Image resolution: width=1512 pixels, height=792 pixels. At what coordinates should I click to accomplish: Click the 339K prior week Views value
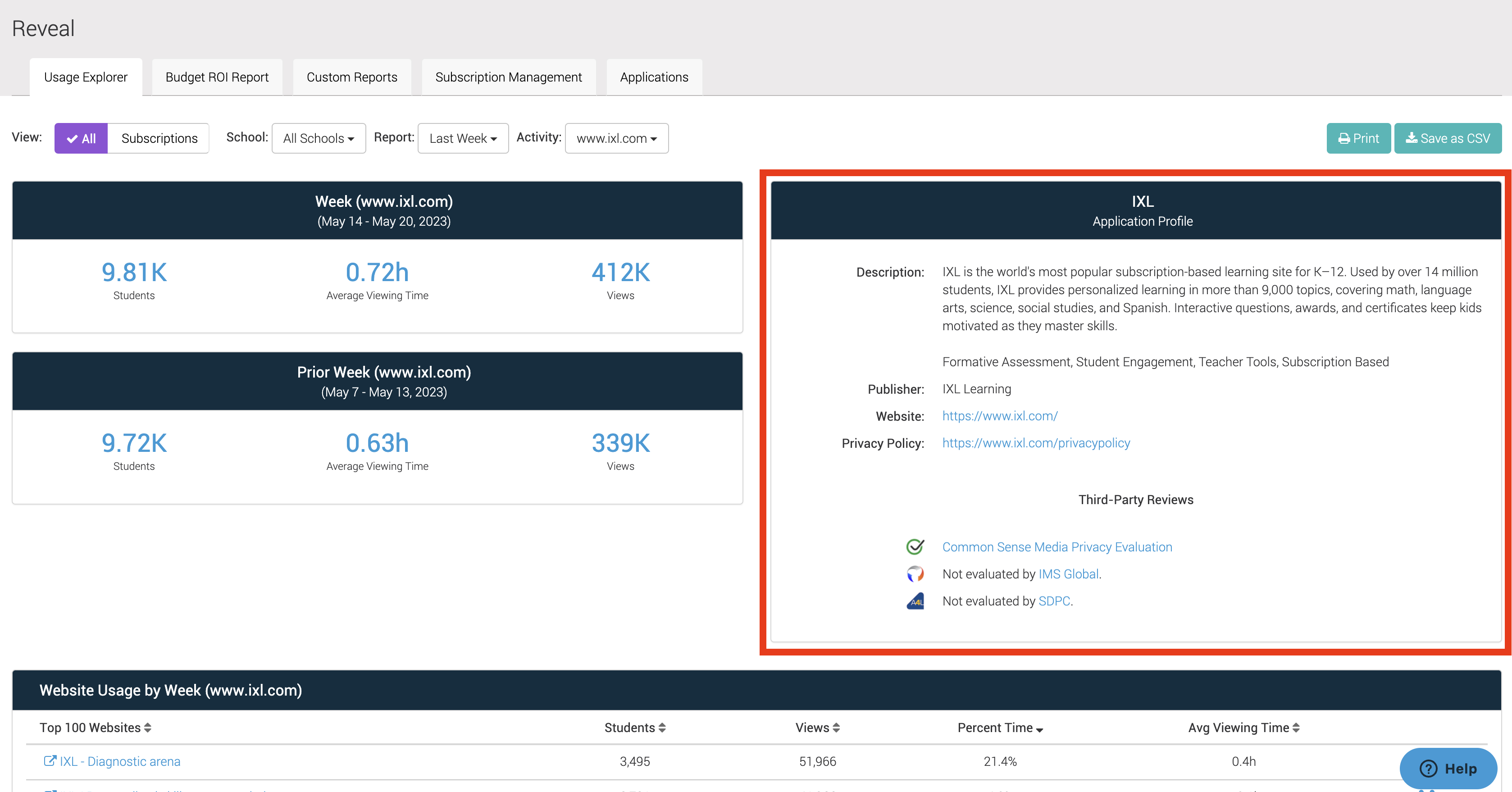point(620,443)
